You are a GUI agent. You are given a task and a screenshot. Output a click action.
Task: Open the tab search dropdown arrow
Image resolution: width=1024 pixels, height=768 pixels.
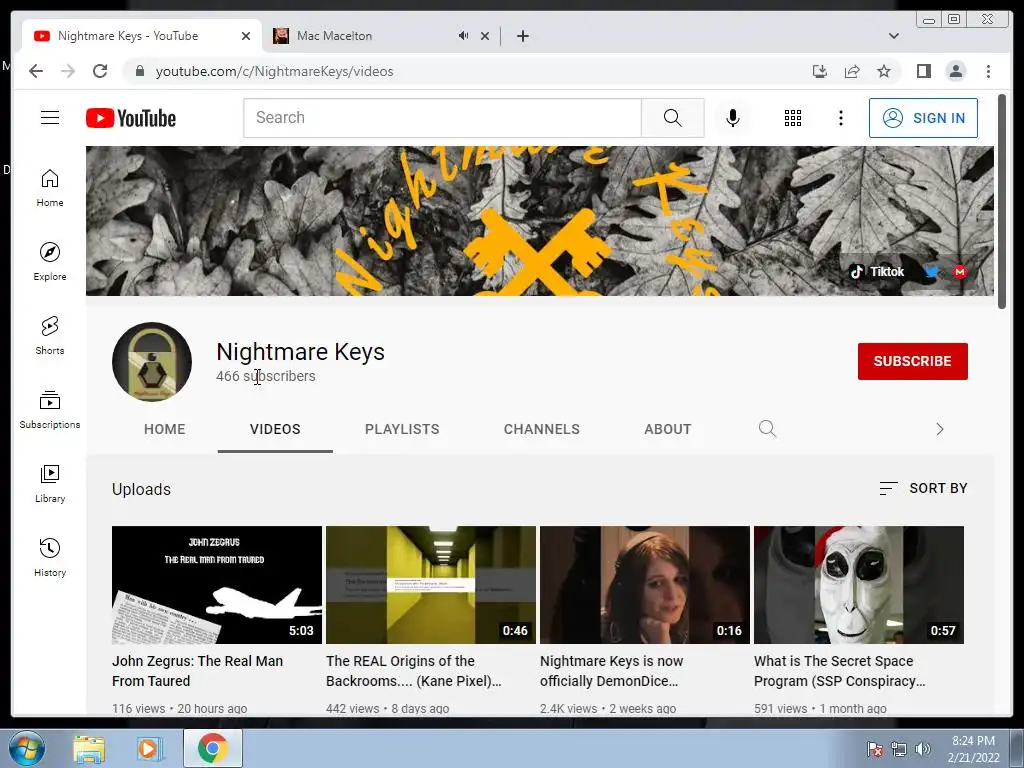tap(893, 36)
